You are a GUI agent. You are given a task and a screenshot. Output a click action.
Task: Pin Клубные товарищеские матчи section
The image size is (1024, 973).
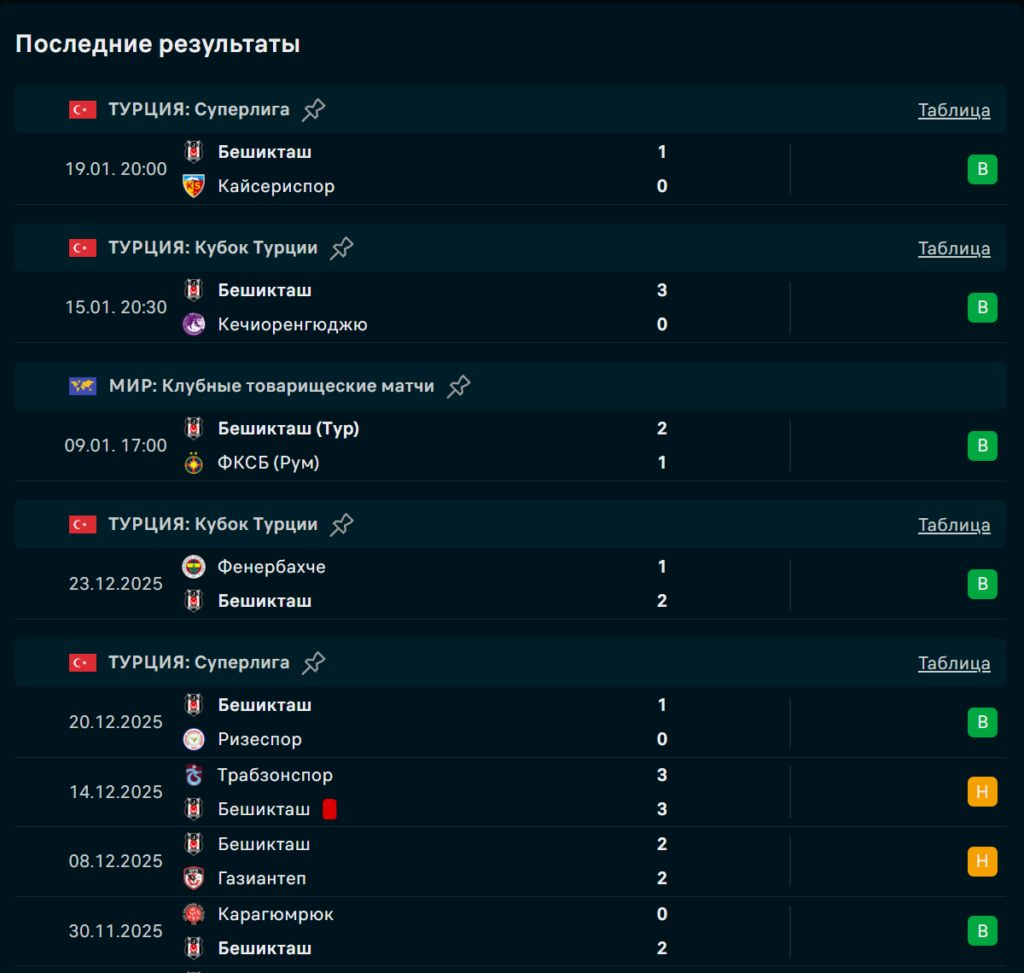pos(458,386)
